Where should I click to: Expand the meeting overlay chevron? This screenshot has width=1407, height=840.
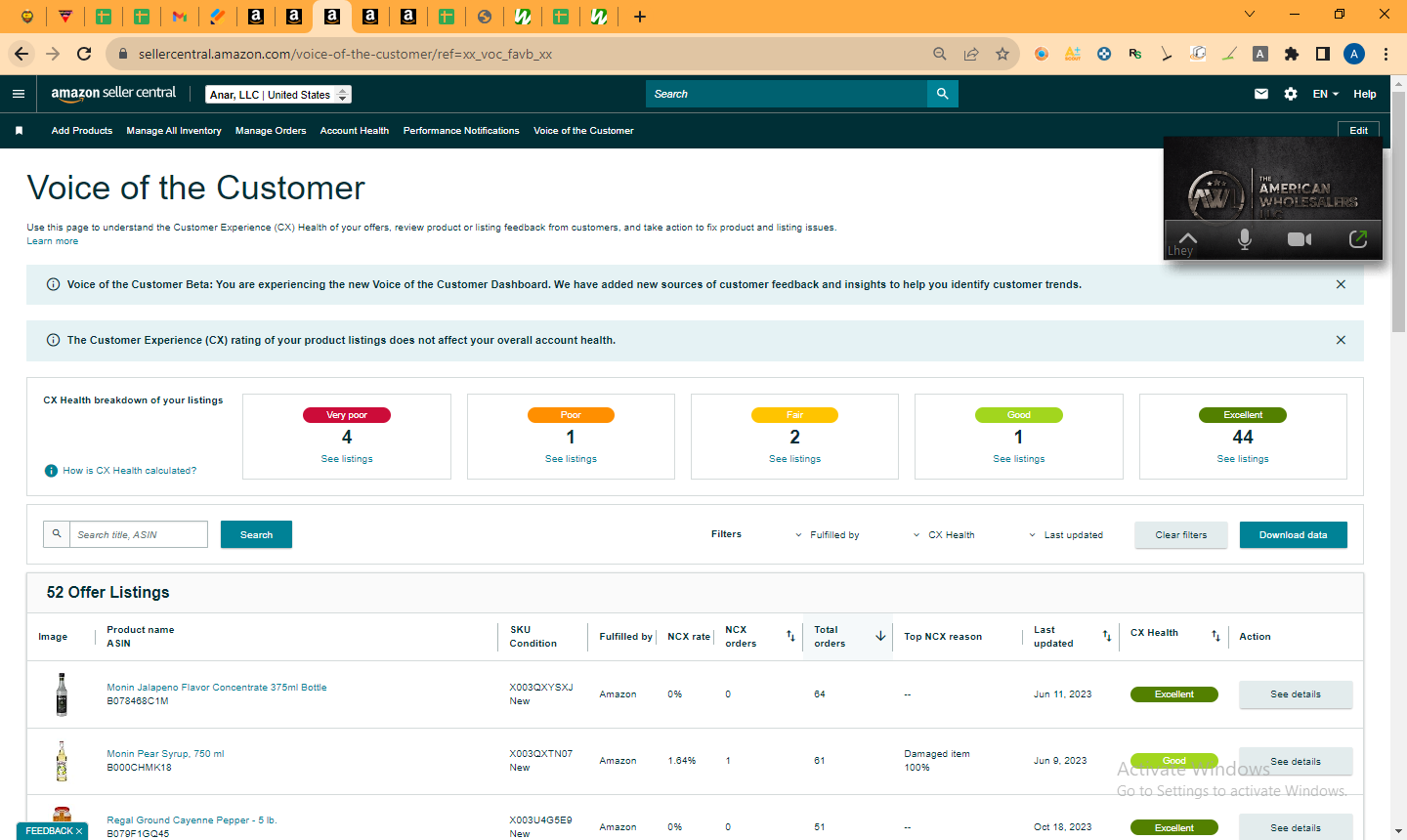pos(1188,237)
